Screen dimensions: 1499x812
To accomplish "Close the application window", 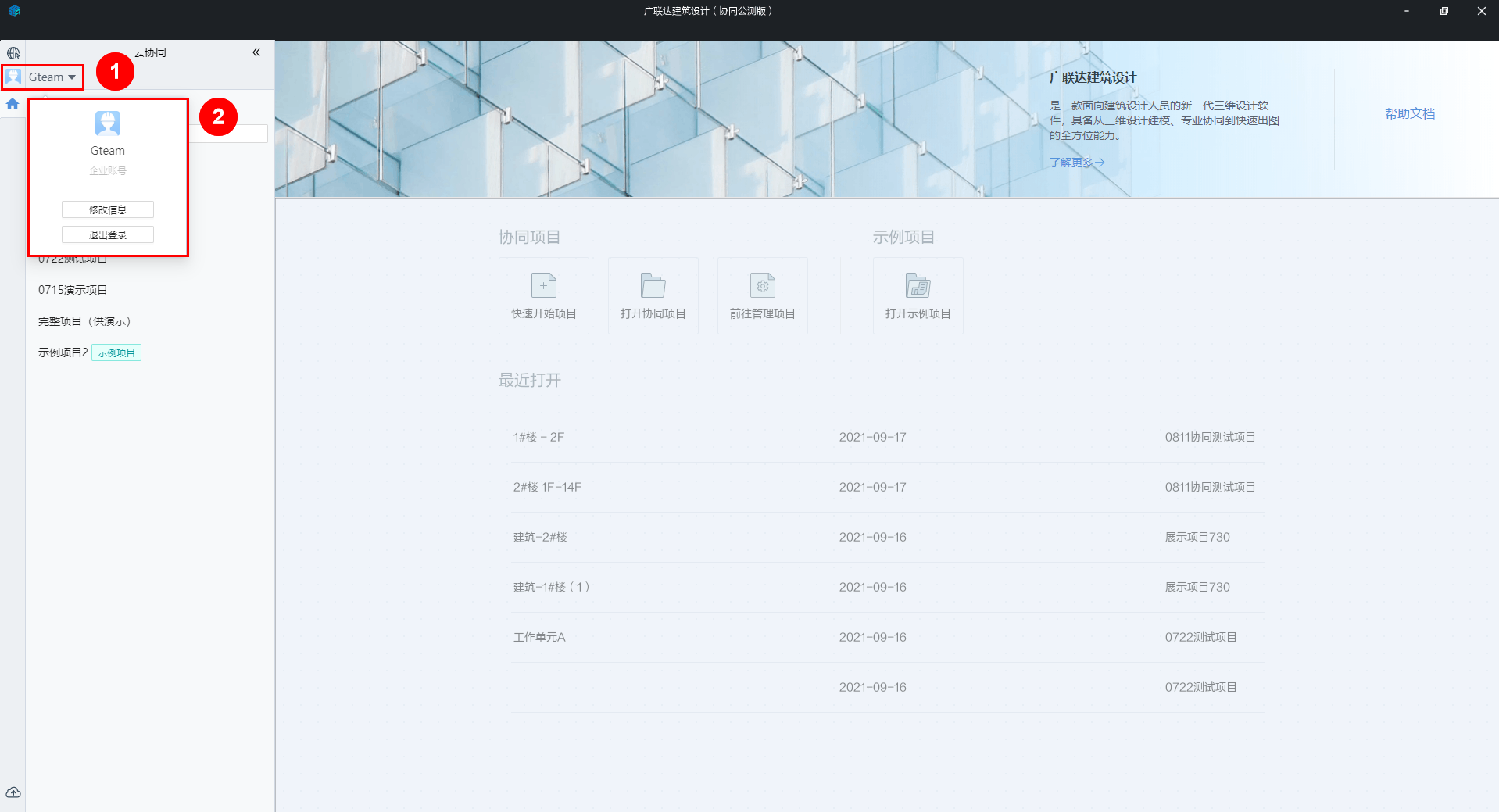I will click(x=1482, y=11).
